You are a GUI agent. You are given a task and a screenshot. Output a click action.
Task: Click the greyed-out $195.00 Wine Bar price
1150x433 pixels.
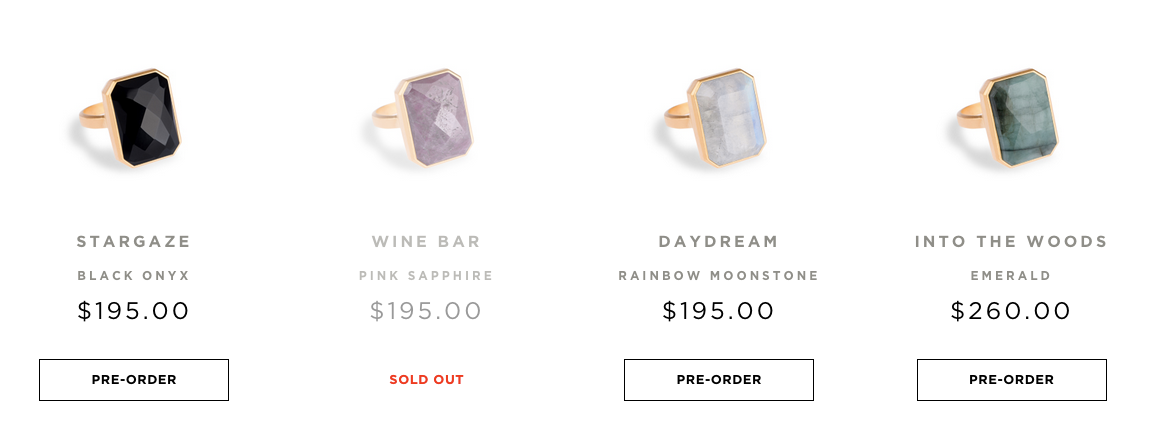[426, 311]
